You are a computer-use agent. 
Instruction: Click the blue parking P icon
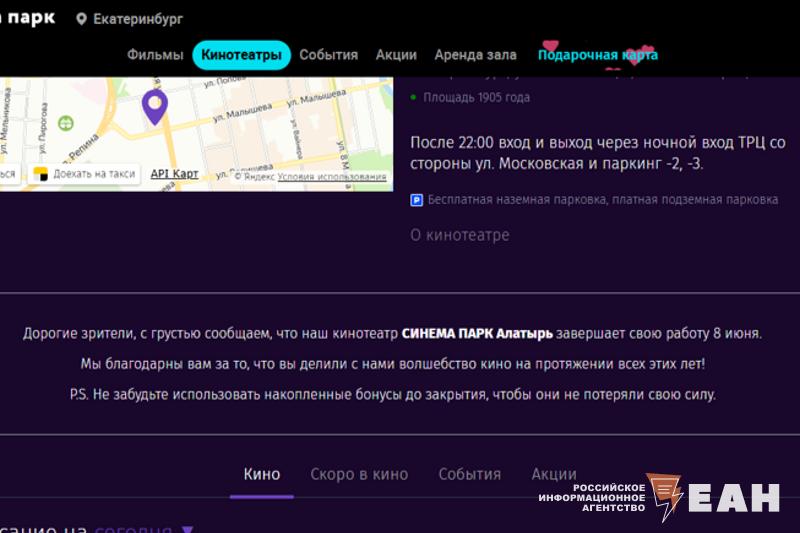coord(417,200)
